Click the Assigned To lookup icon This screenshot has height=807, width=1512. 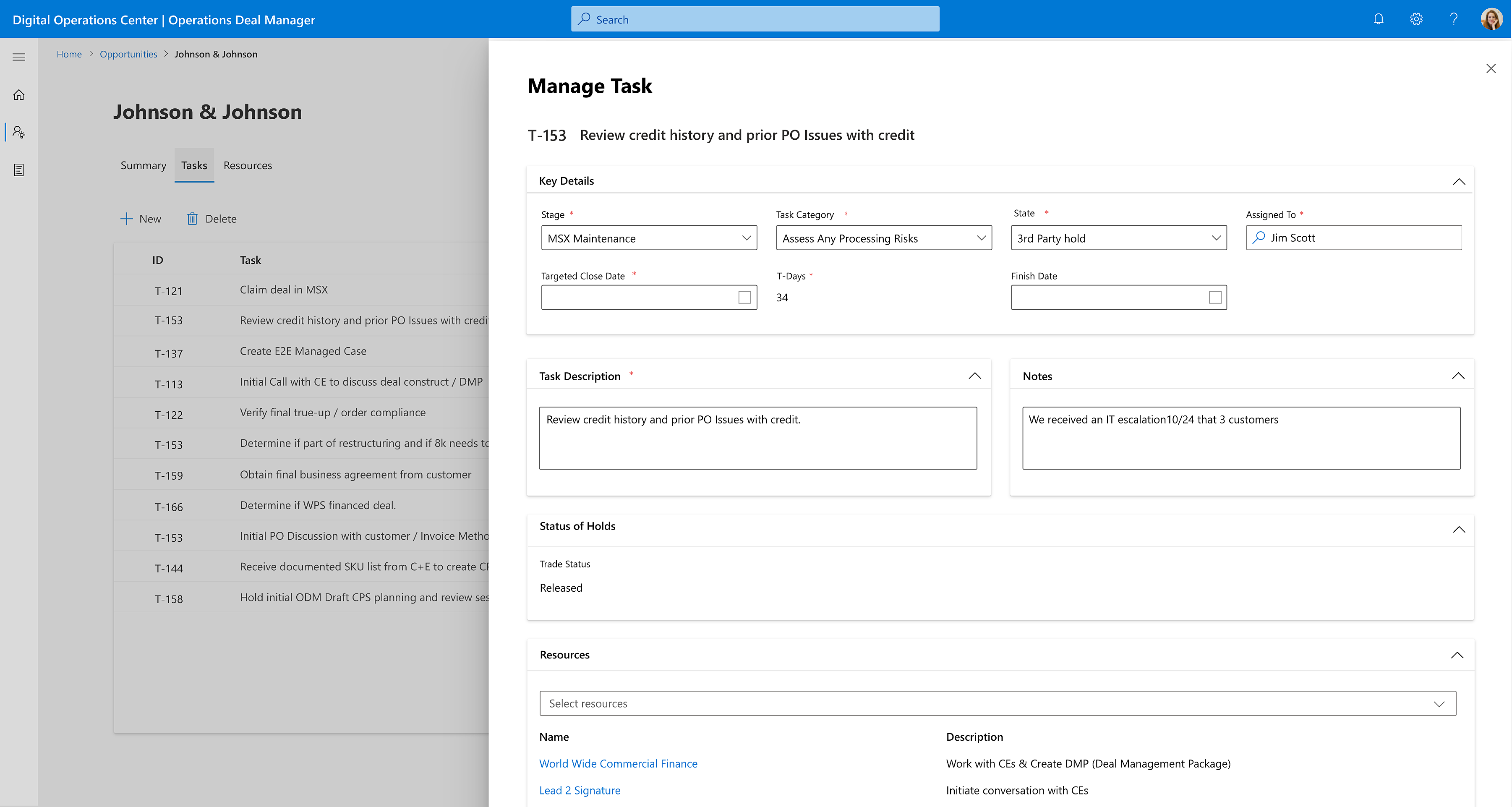click(x=1259, y=237)
